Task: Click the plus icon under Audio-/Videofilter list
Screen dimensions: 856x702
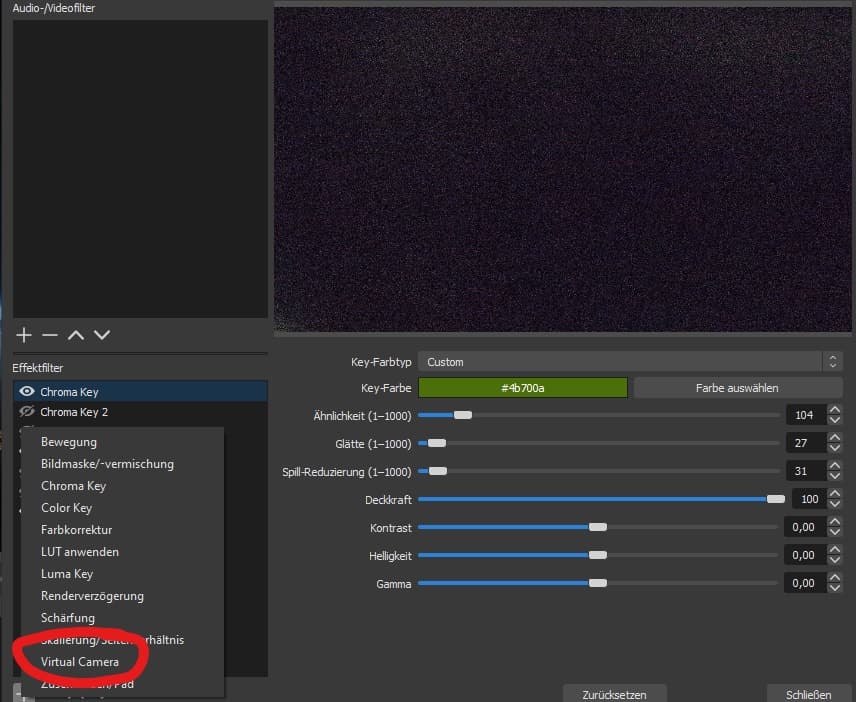Action: click(x=25, y=335)
